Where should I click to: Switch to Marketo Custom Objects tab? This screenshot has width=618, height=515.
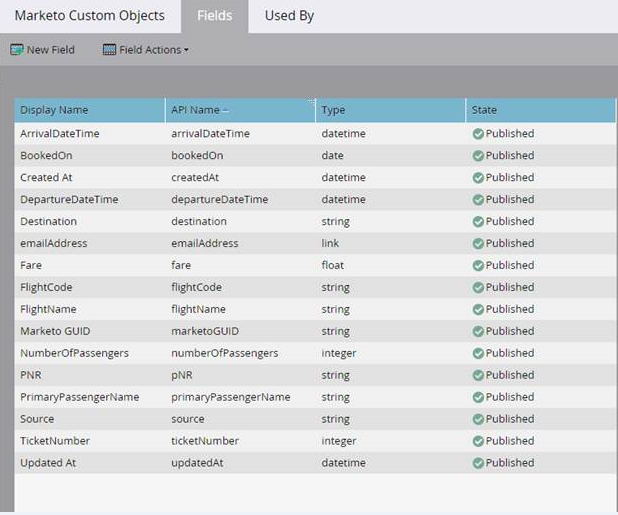90,16
